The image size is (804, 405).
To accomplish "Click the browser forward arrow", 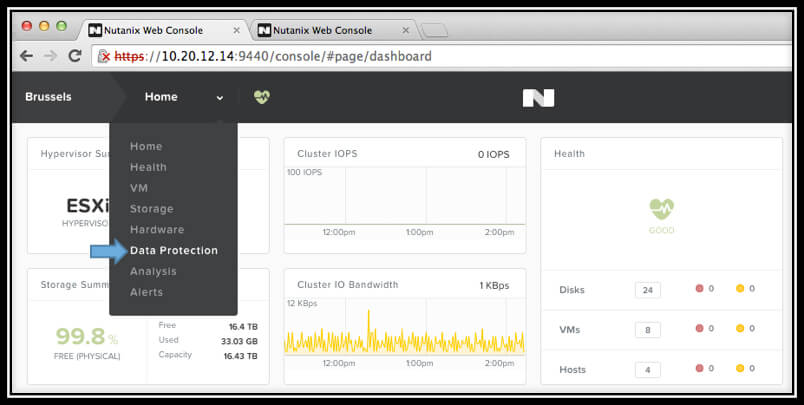I will tap(50, 56).
